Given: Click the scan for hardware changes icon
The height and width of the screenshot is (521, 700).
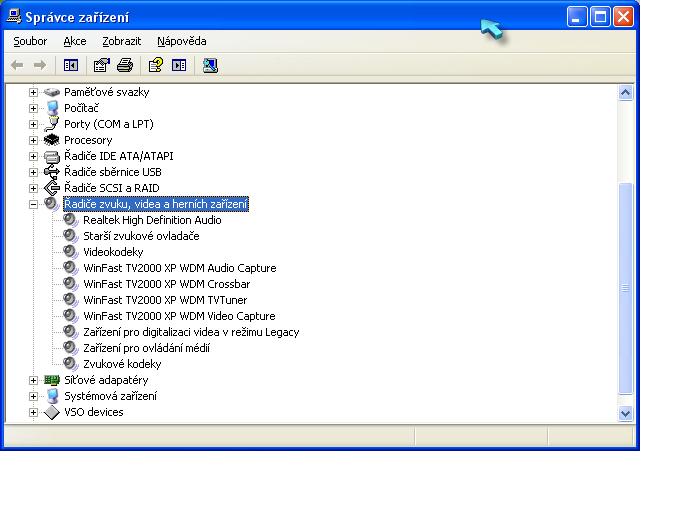Looking at the screenshot, I should click(x=210, y=66).
